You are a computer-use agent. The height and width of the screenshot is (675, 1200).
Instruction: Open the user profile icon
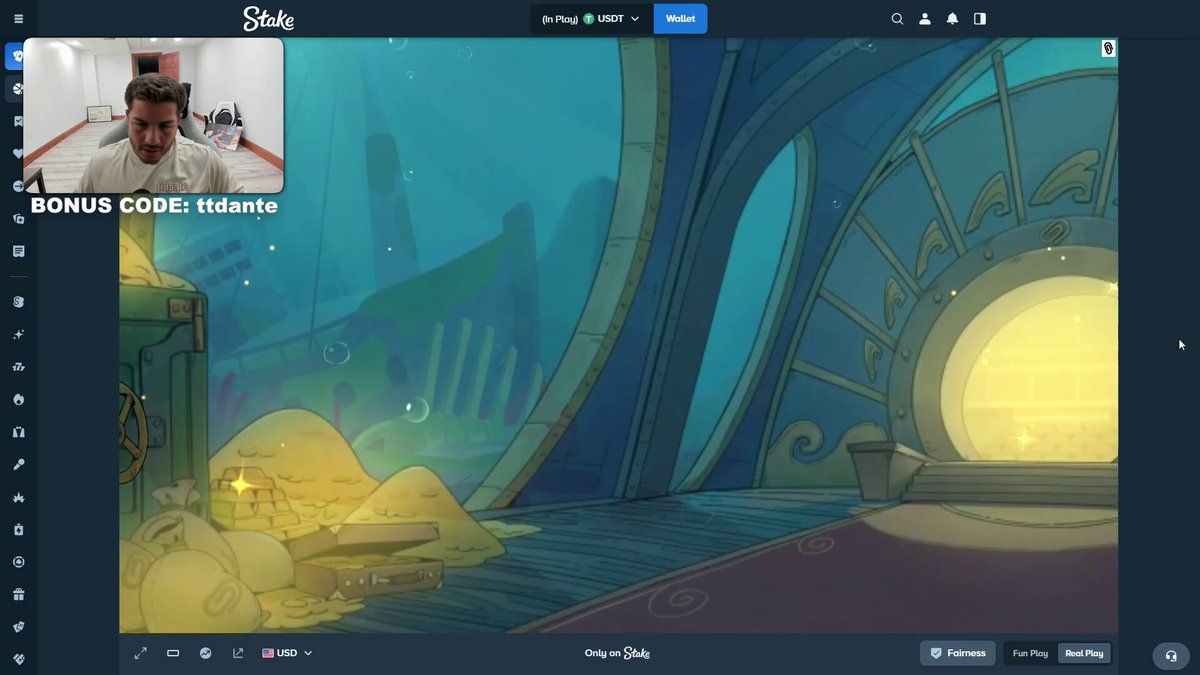(925, 19)
